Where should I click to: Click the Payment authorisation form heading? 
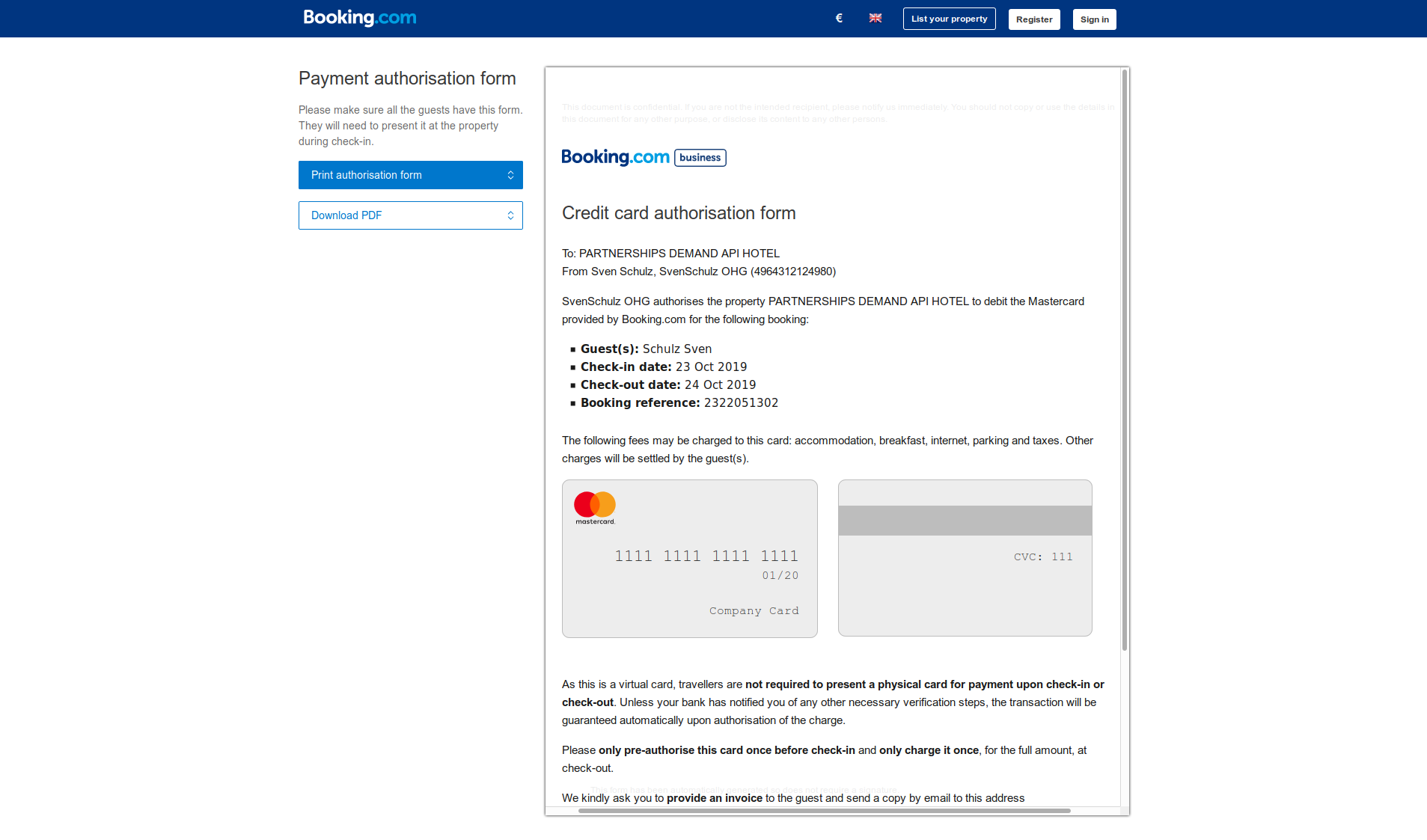coord(407,79)
